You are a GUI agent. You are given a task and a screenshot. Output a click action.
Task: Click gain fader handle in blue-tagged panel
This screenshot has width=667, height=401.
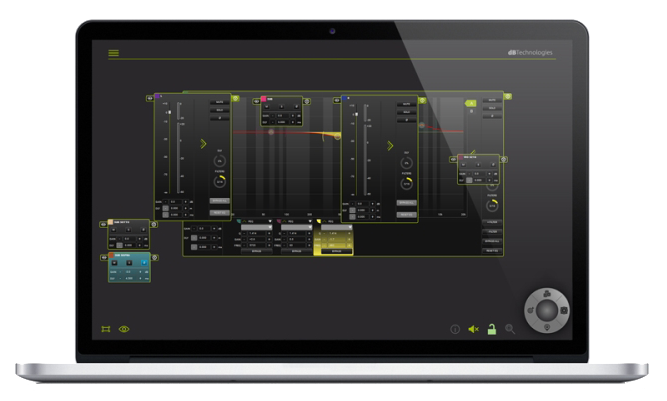click(x=356, y=114)
